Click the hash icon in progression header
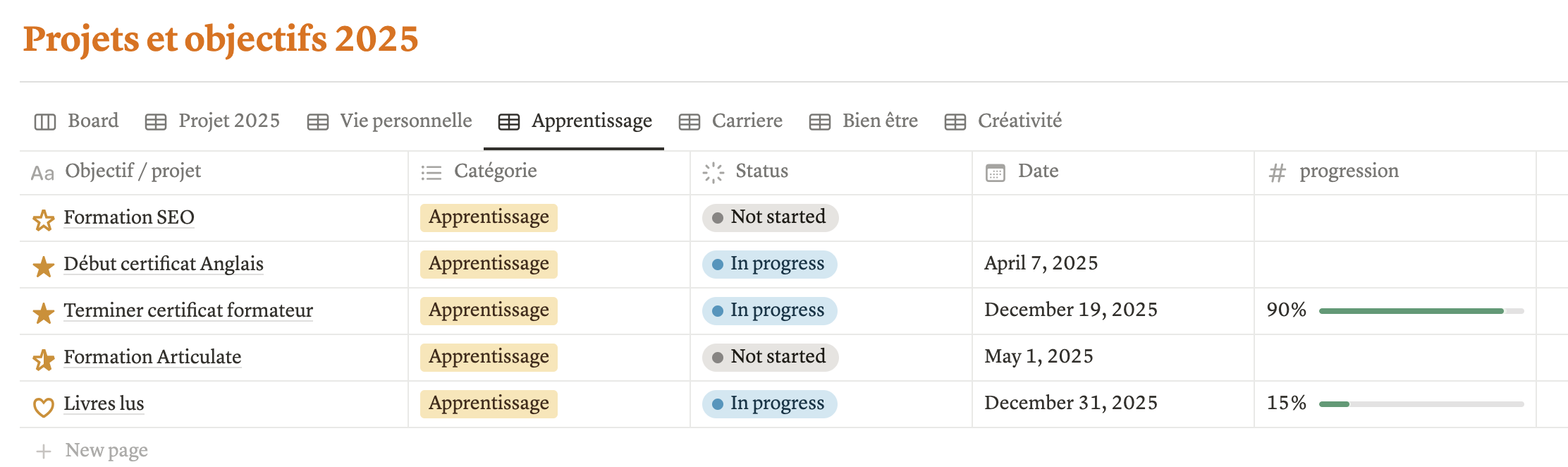The width and height of the screenshot is (1568, 467). pos(1277,172)
